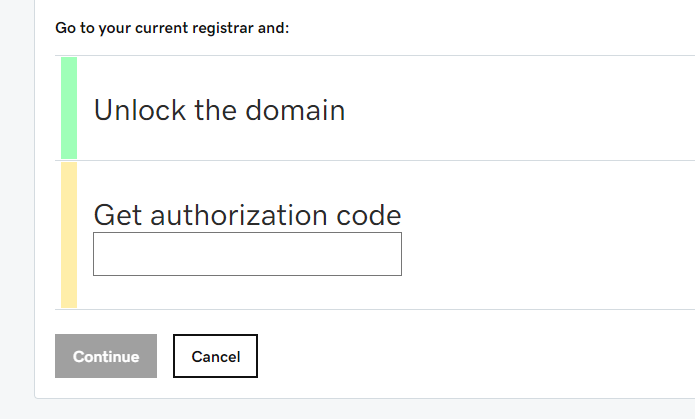Click the 'Get authorization code' heading
The width and height of the screenshot is (695, 419).
[247, 215]
